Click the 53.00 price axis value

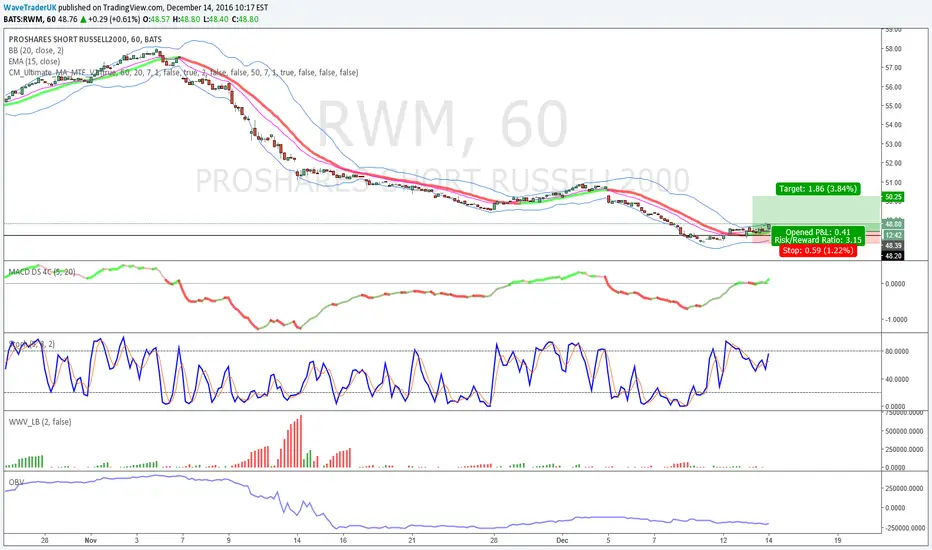click(x=893, y=144)
